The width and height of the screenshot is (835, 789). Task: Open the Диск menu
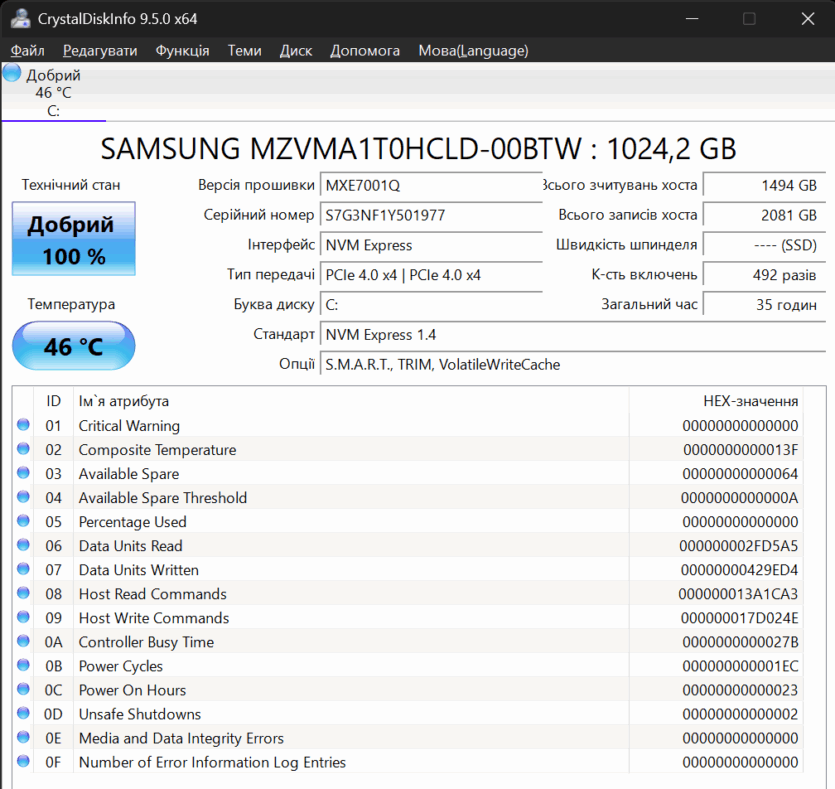tap(295, 50)
